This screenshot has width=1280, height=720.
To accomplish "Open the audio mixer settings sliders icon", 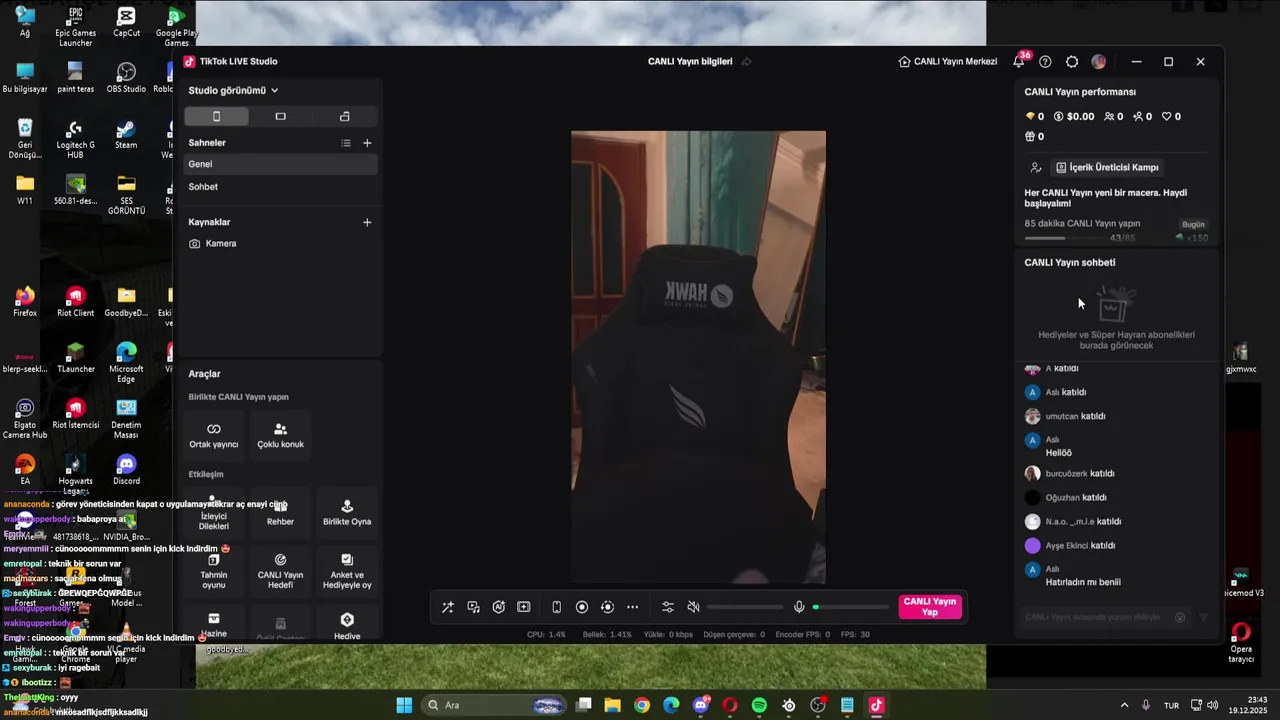I will tap(668, 607).
